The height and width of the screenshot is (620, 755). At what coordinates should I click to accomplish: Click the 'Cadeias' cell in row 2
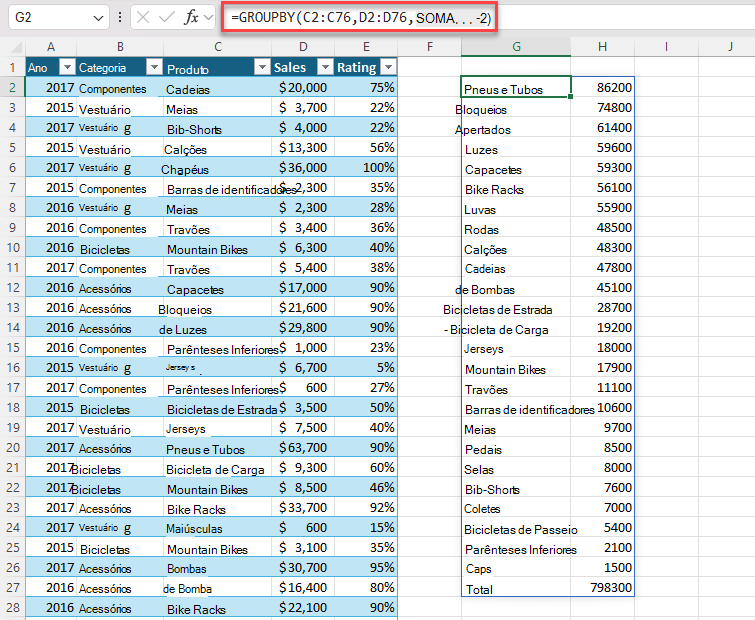pyautogui.click(x=218, y=87)
